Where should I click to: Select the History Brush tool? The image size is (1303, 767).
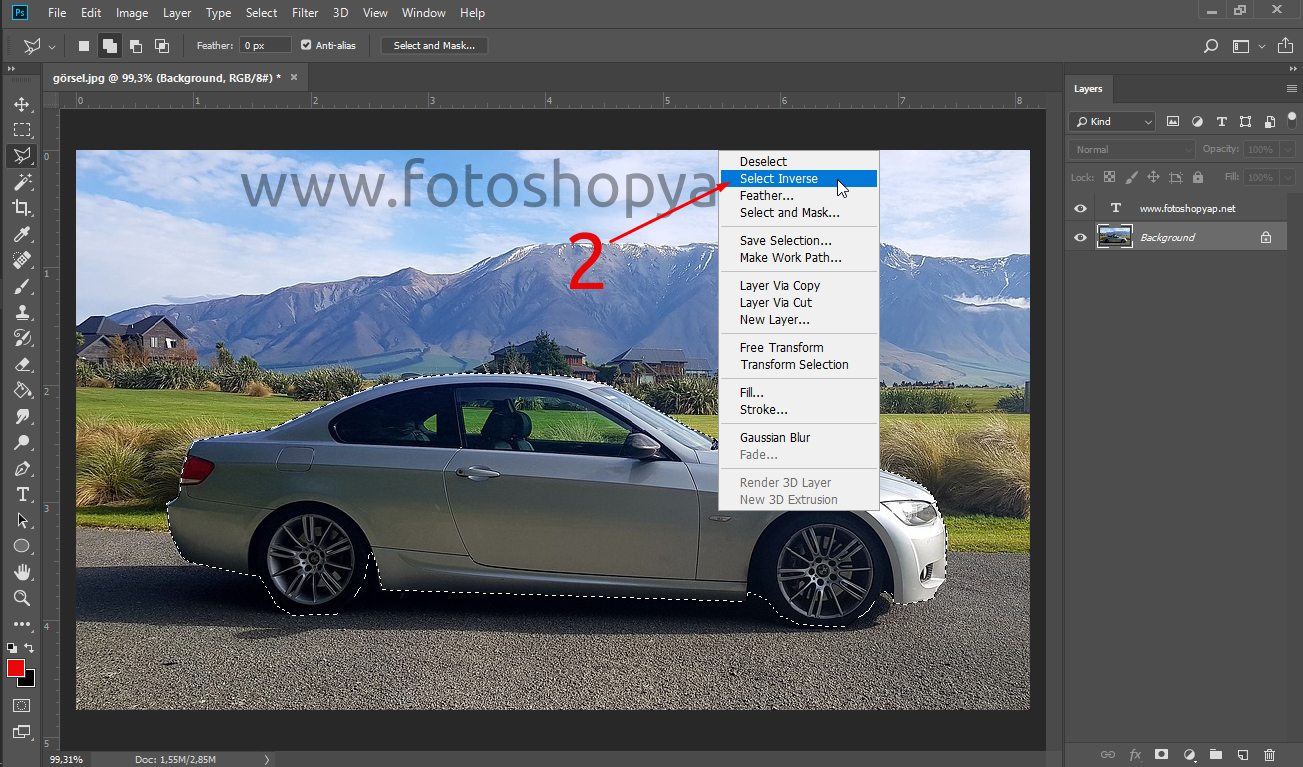click(22, 338)
